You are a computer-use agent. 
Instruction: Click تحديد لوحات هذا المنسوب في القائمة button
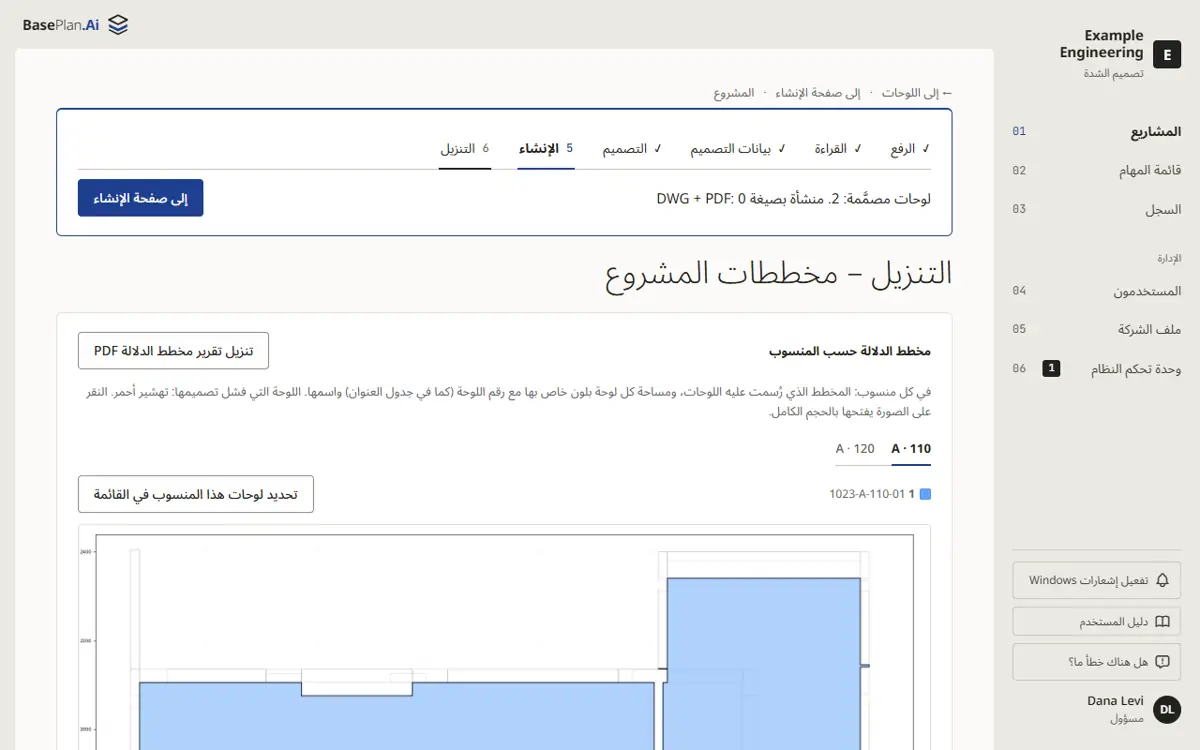[x=196, y=494]
